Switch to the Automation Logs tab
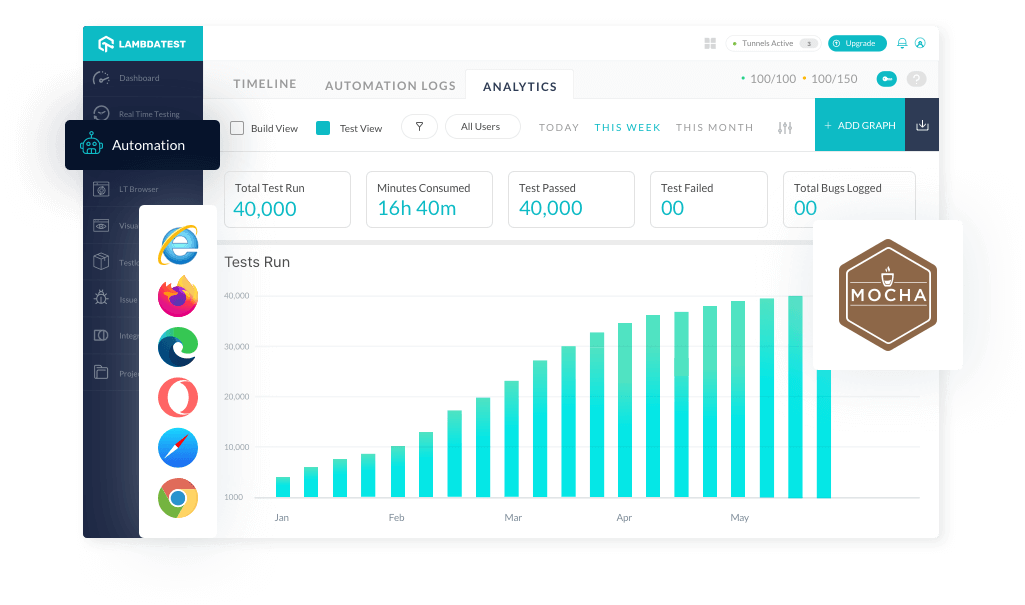This screenshot has width=1025, height=605. (x=390, y=86)
